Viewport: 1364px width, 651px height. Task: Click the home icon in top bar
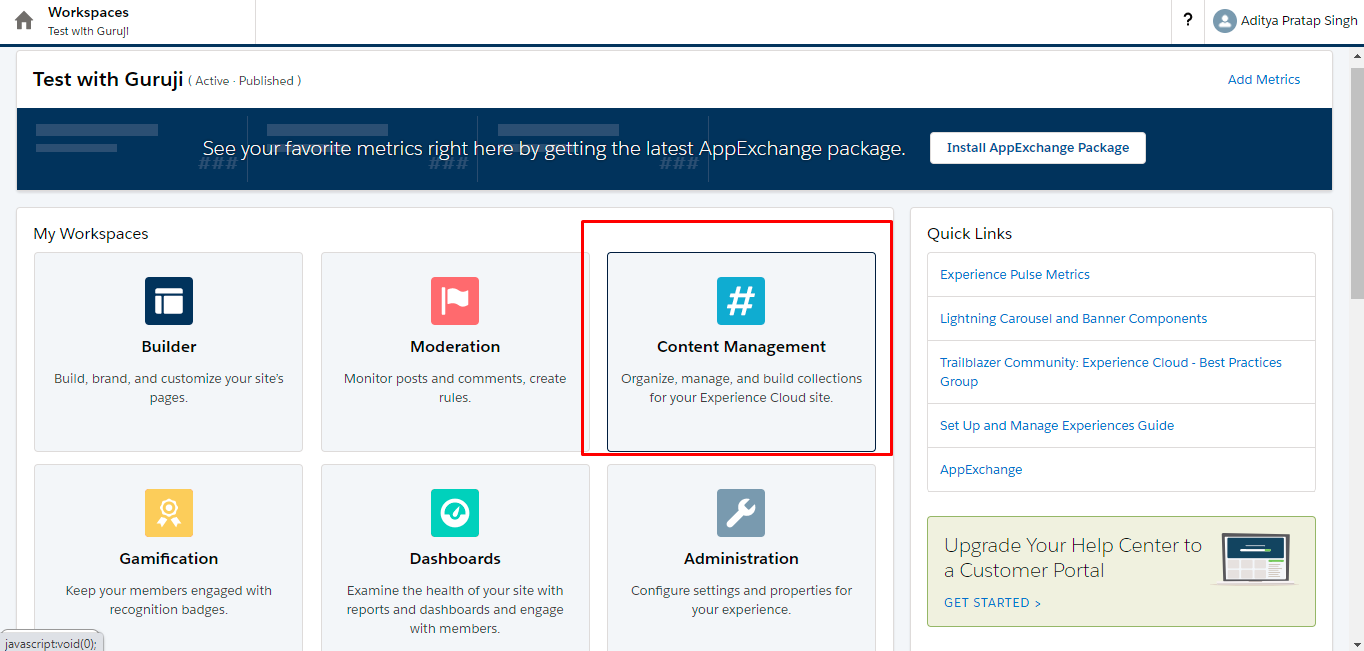coord(24,21)
